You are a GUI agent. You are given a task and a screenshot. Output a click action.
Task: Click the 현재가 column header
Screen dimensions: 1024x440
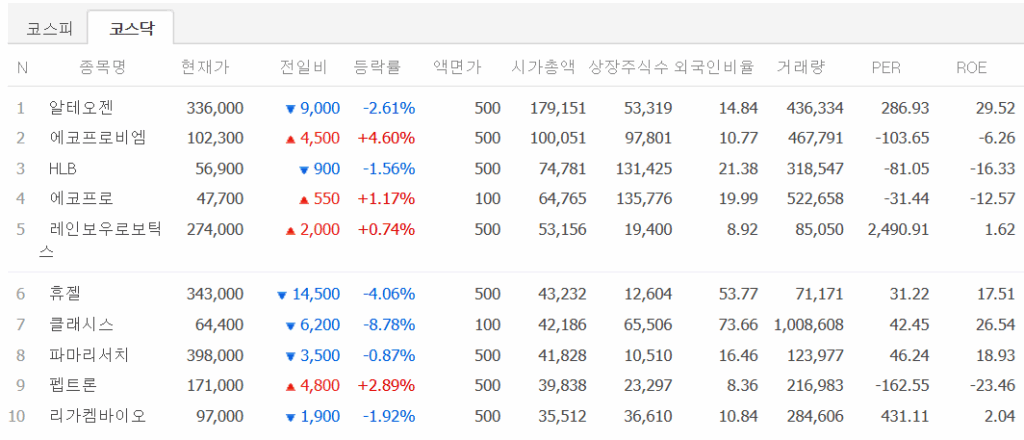coord(206,67)
